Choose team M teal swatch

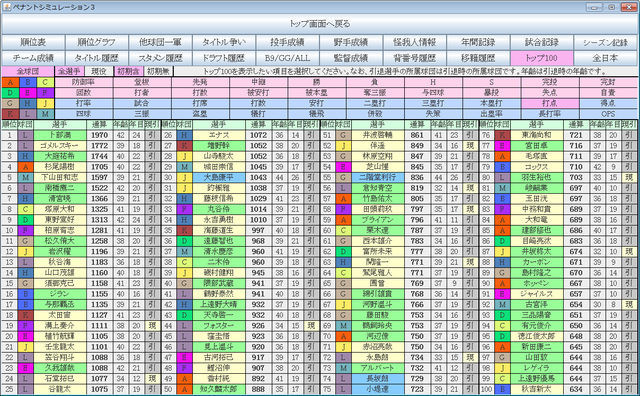[x=45, y=114]
